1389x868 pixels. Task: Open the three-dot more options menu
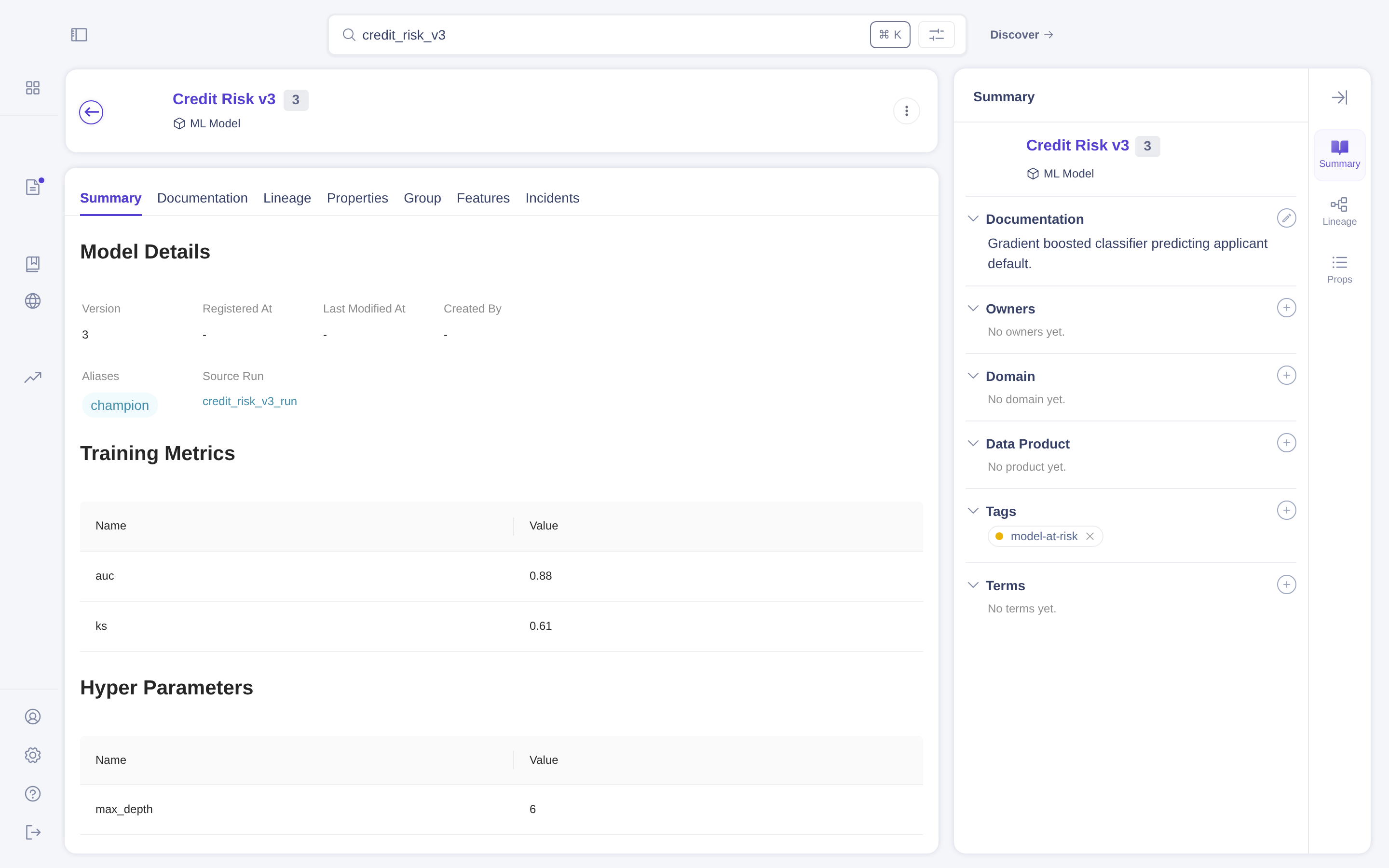coord(906,111)
